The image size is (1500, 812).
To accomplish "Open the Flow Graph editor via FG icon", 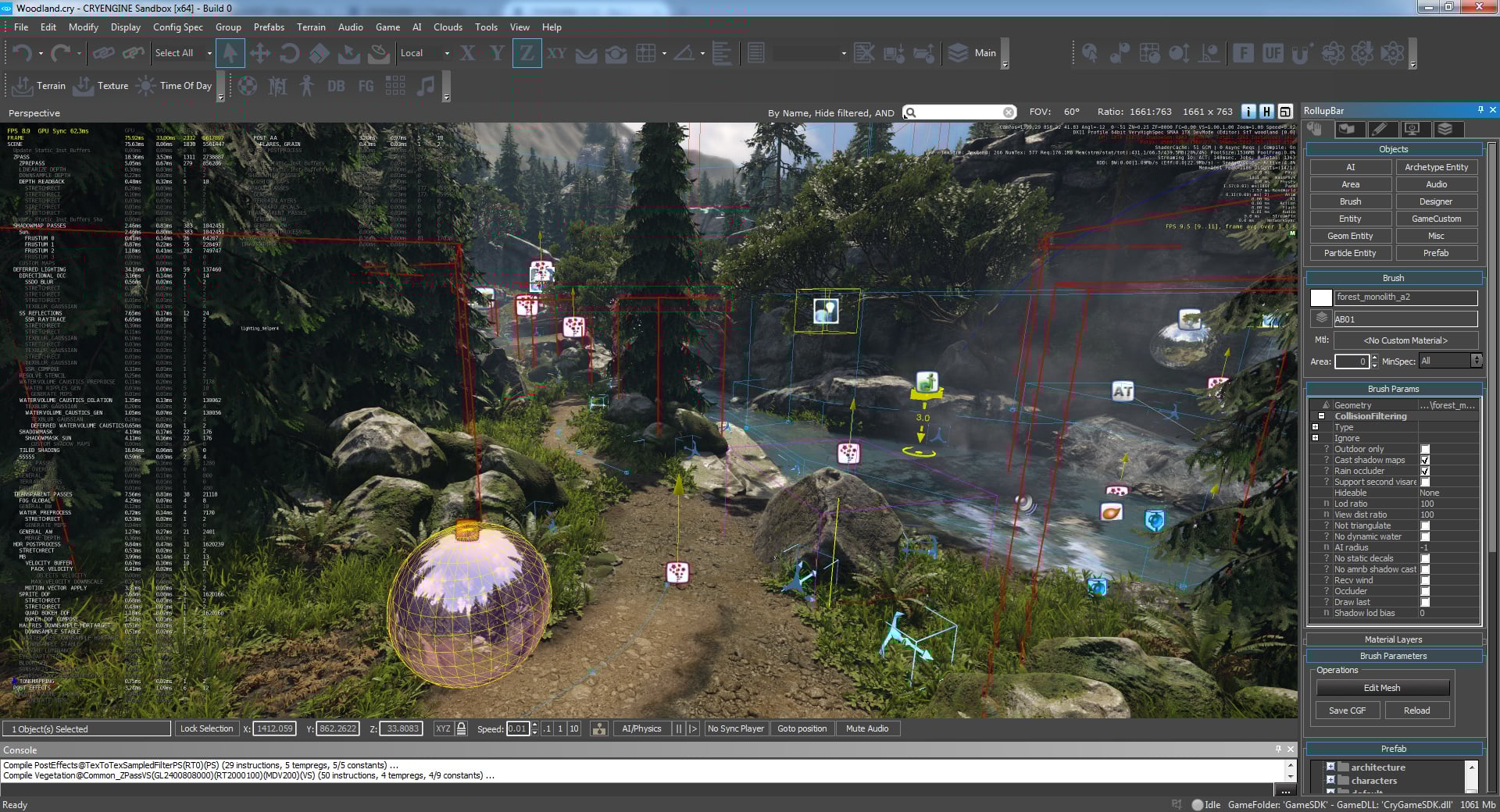I will pos(366,86).
